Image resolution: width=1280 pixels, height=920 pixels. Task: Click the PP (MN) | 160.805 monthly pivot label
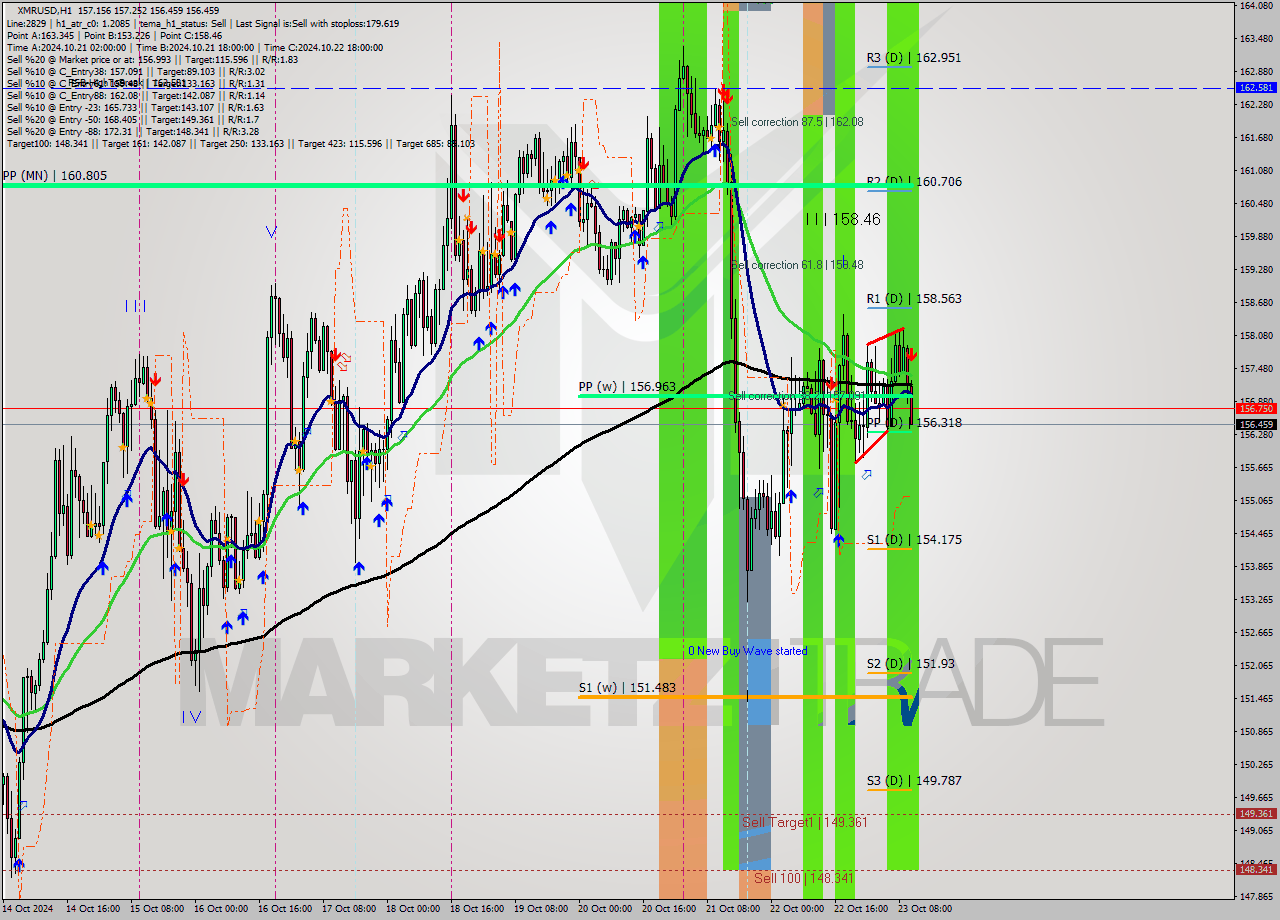click(x=55, y=176)
